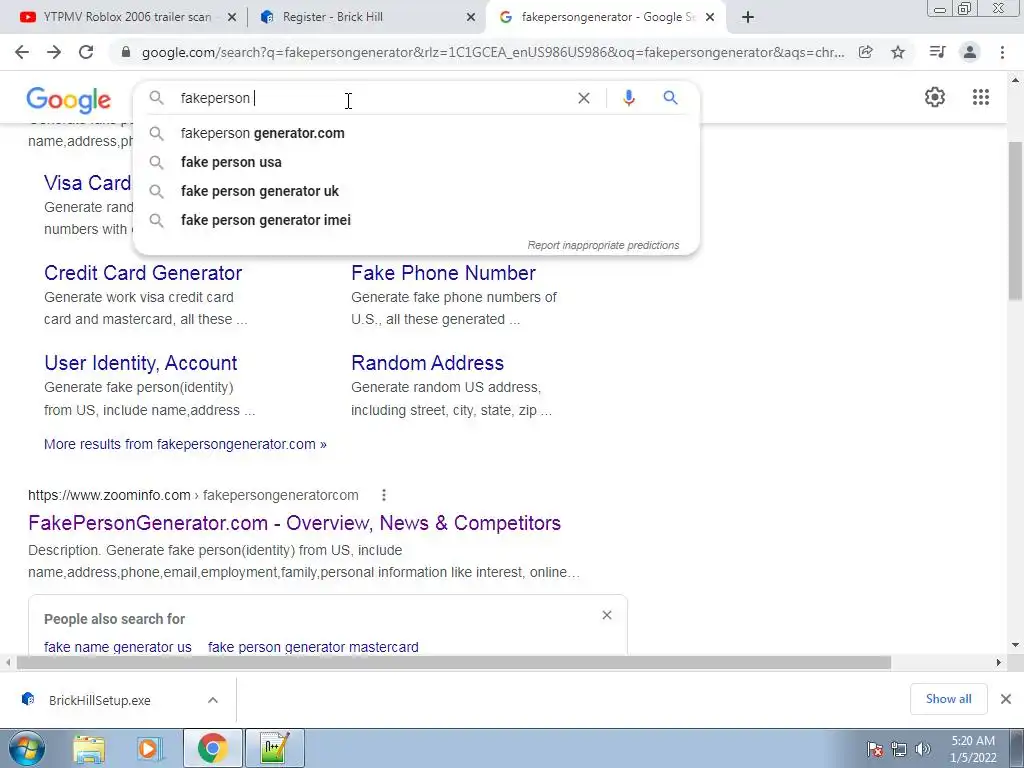Screen dimensions: 1024x768
Task: Open fake person generator mastercard search
Action: [313, 647]
